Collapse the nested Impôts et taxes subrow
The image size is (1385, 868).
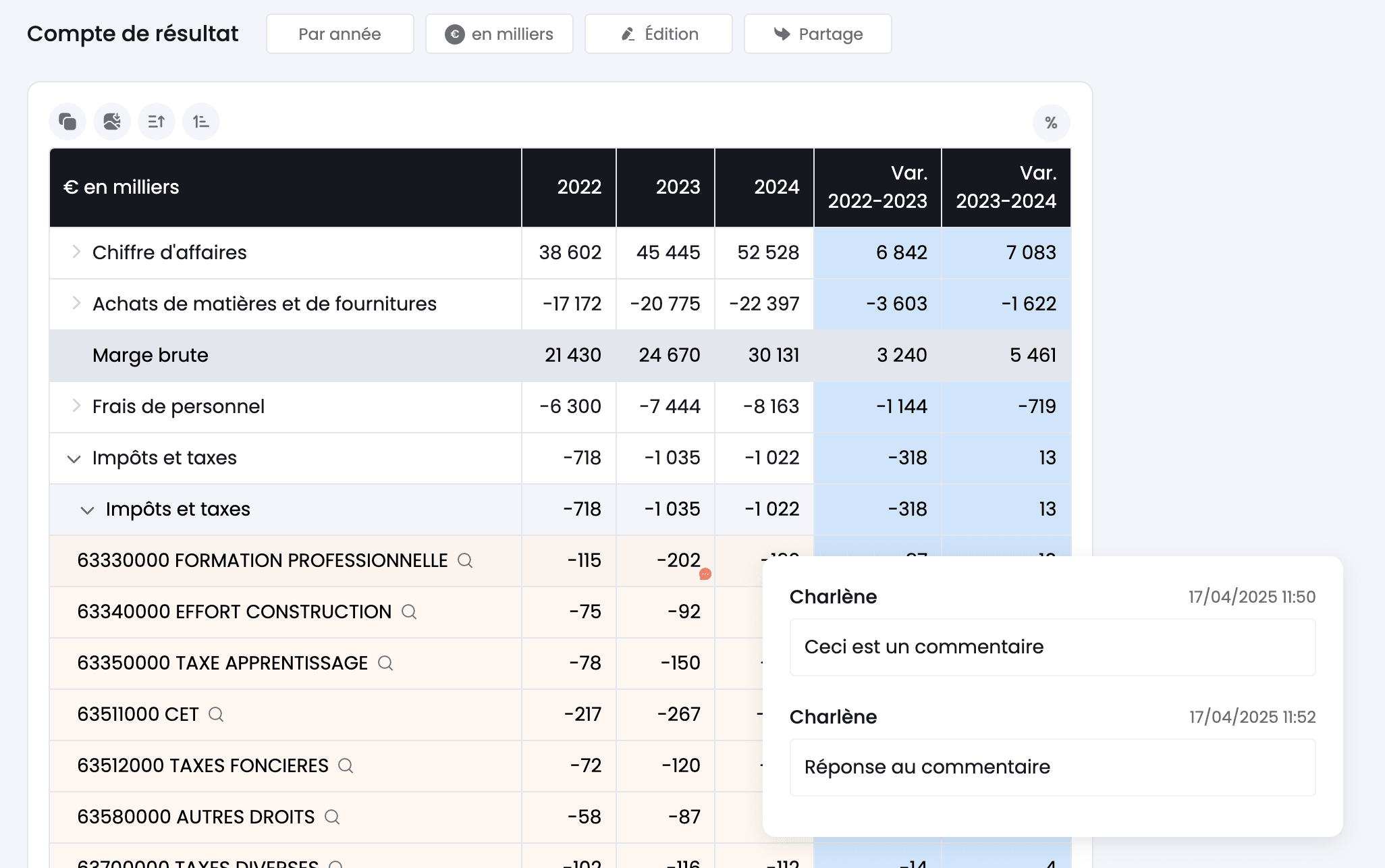coord(88,510)
